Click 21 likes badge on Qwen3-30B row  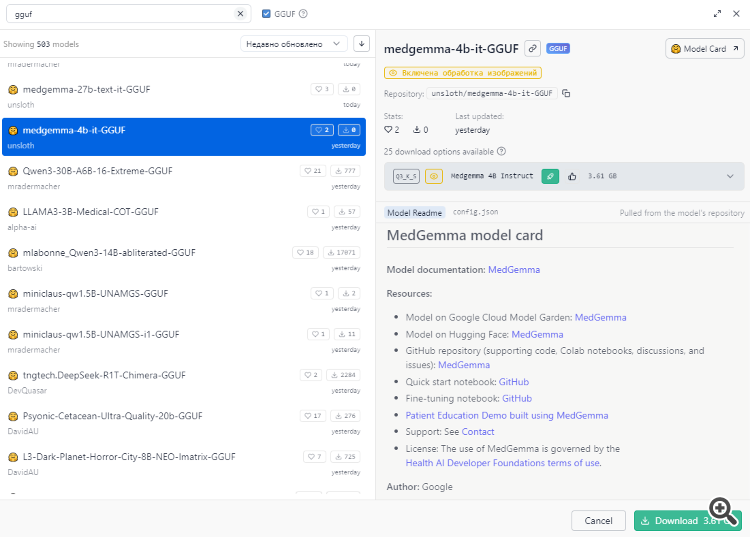point(313,171)
